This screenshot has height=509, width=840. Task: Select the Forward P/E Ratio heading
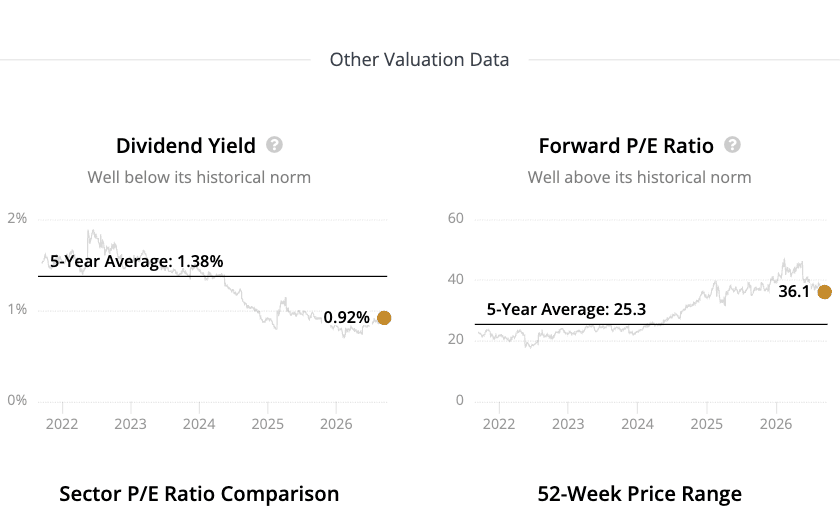[626, 146]
